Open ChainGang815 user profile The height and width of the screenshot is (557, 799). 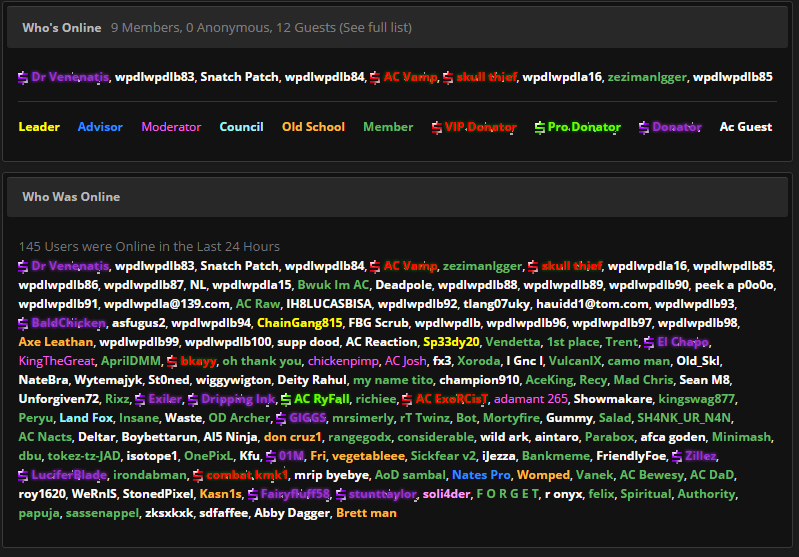(300, 323)
